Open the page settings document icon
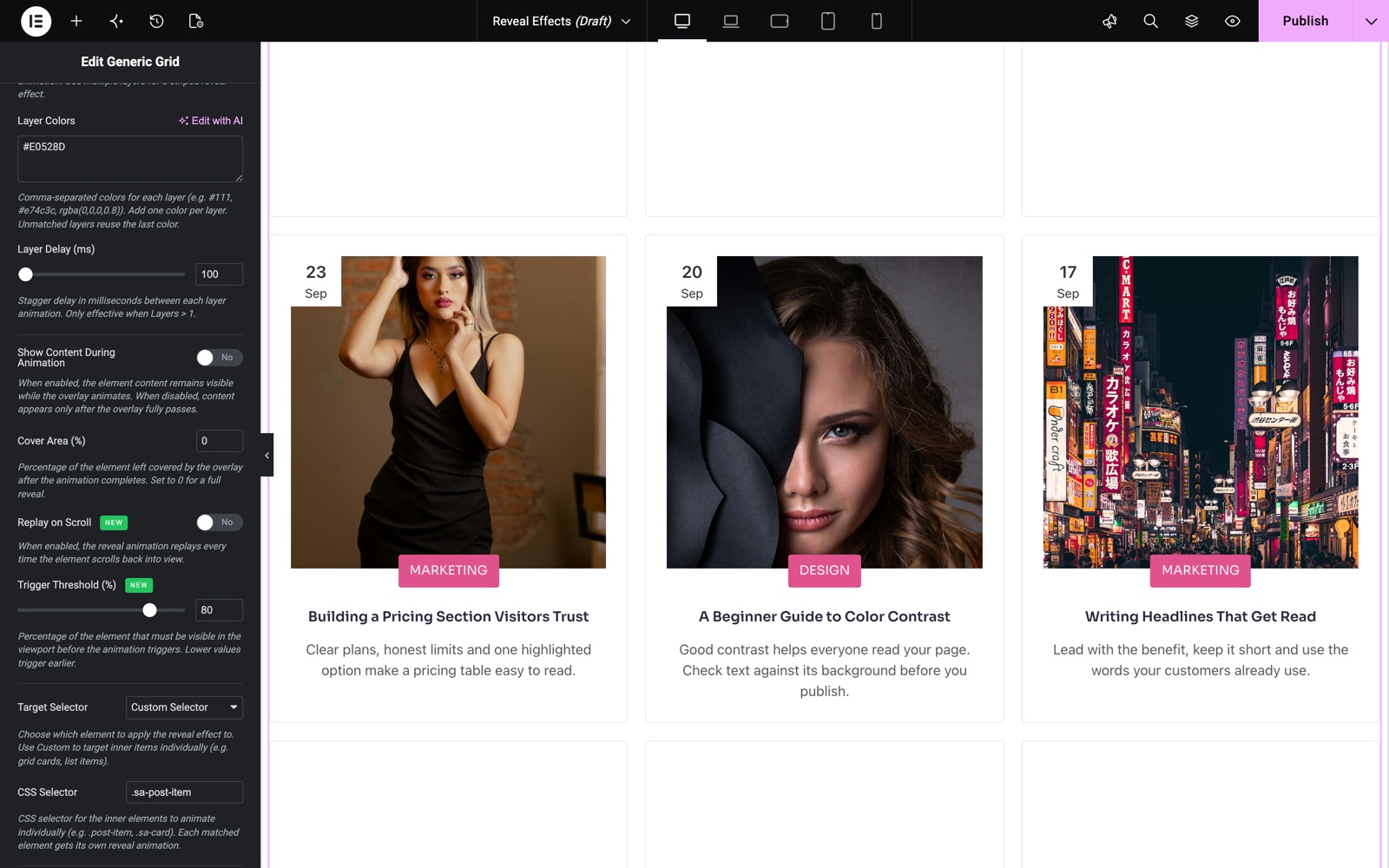The image size is (1389, 868). click(x=196, y=21)
